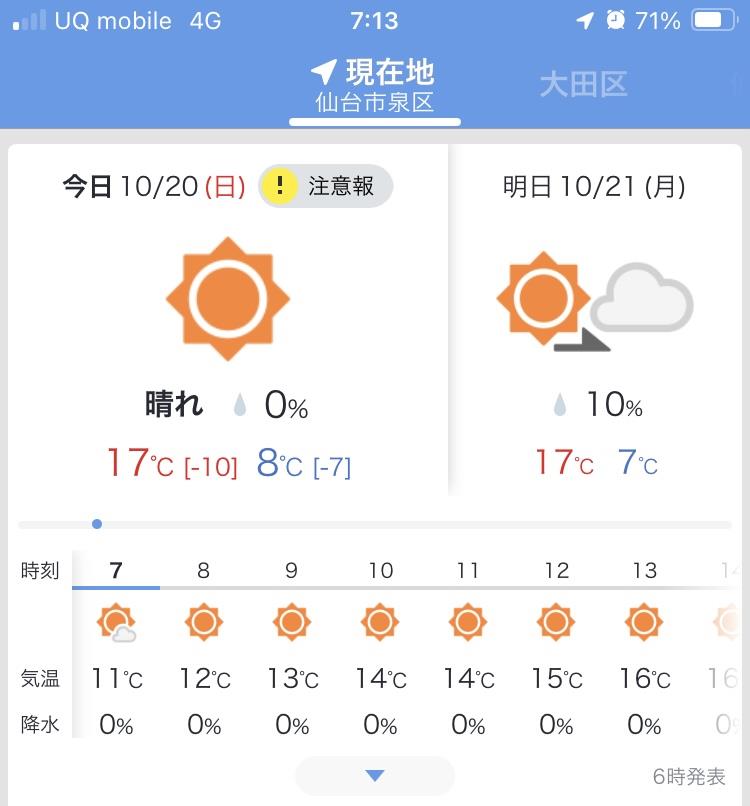Select the 9 o'clock hour column header
The image size is (750, 806).
click(x=291, y=570)
